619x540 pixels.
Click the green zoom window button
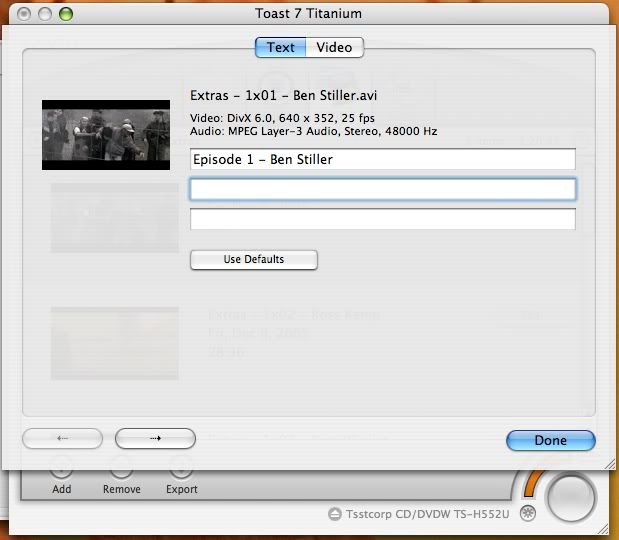coord(66,14)
